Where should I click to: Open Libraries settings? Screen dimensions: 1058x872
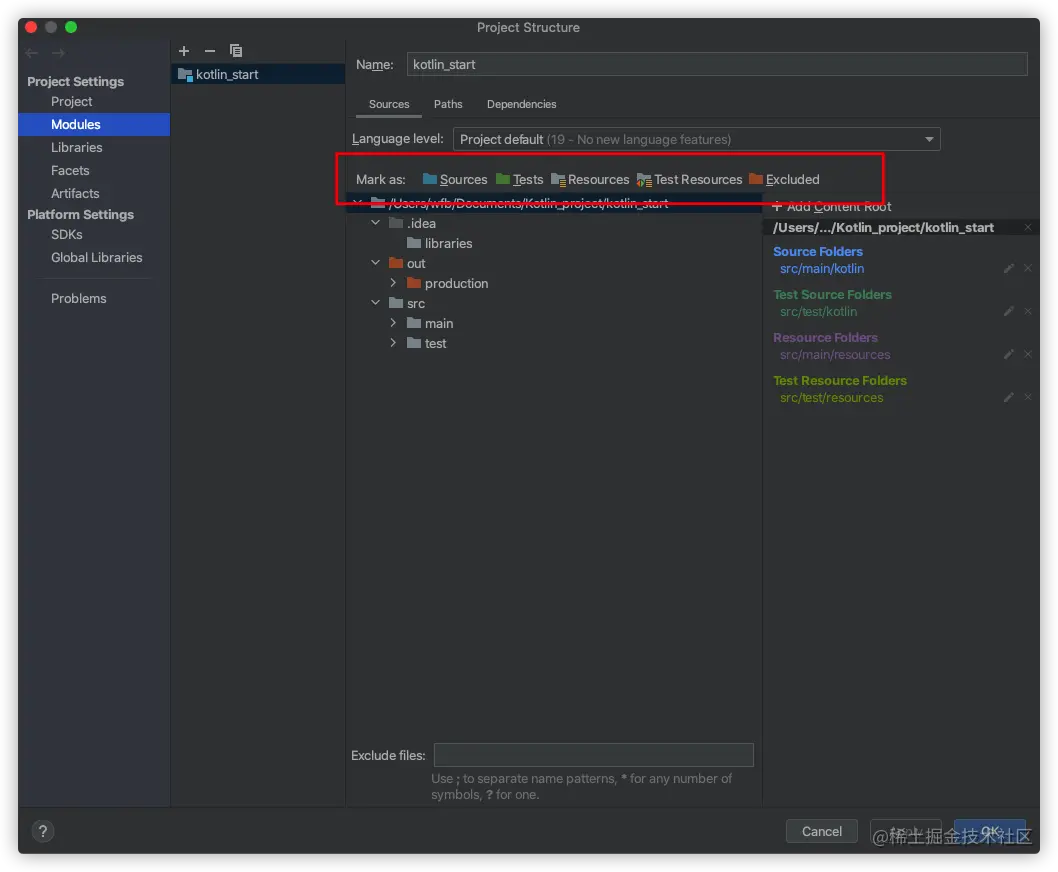pyautogui.click(x=77, y=147)
